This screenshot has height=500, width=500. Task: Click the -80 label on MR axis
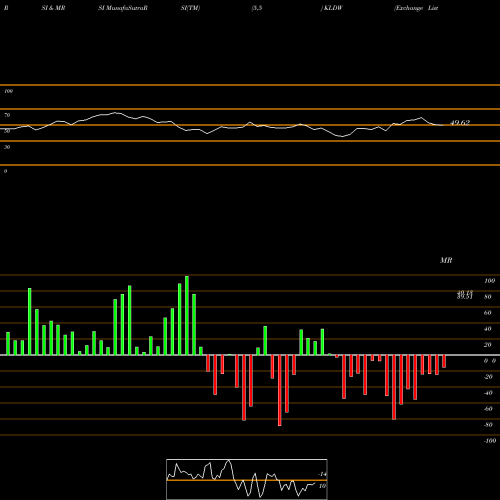488,425
